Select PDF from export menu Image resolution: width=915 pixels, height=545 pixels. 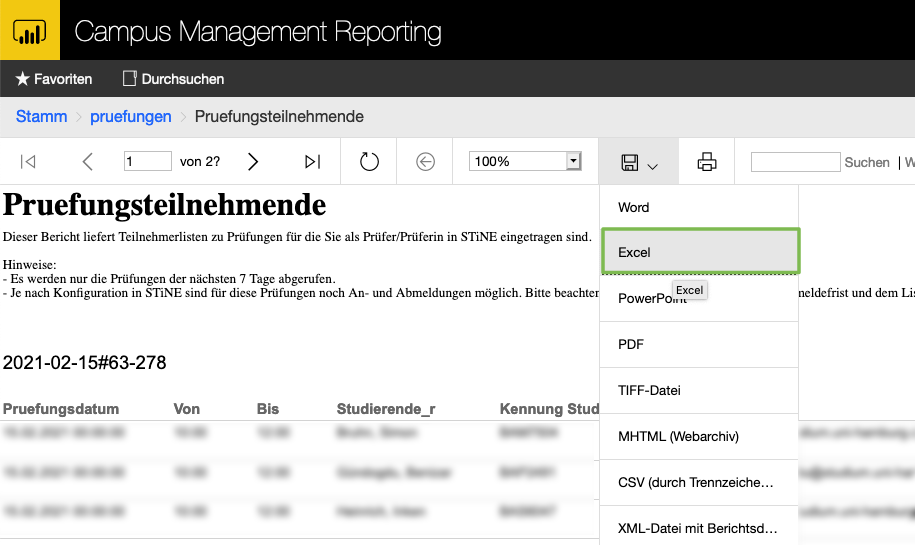(x=631, y=344)
